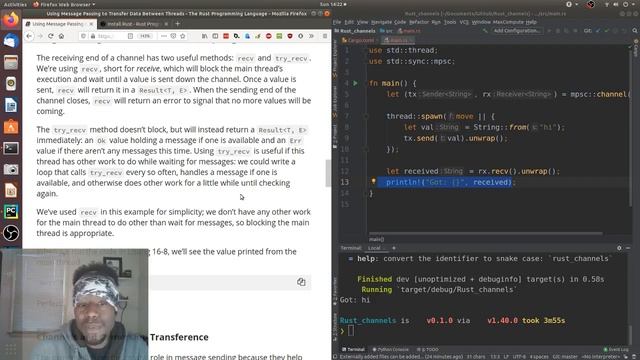Click the editor horizontal scrollbar
Viewport: 640px width, 360px height.
pyautogui.click(x=485, y=233)
